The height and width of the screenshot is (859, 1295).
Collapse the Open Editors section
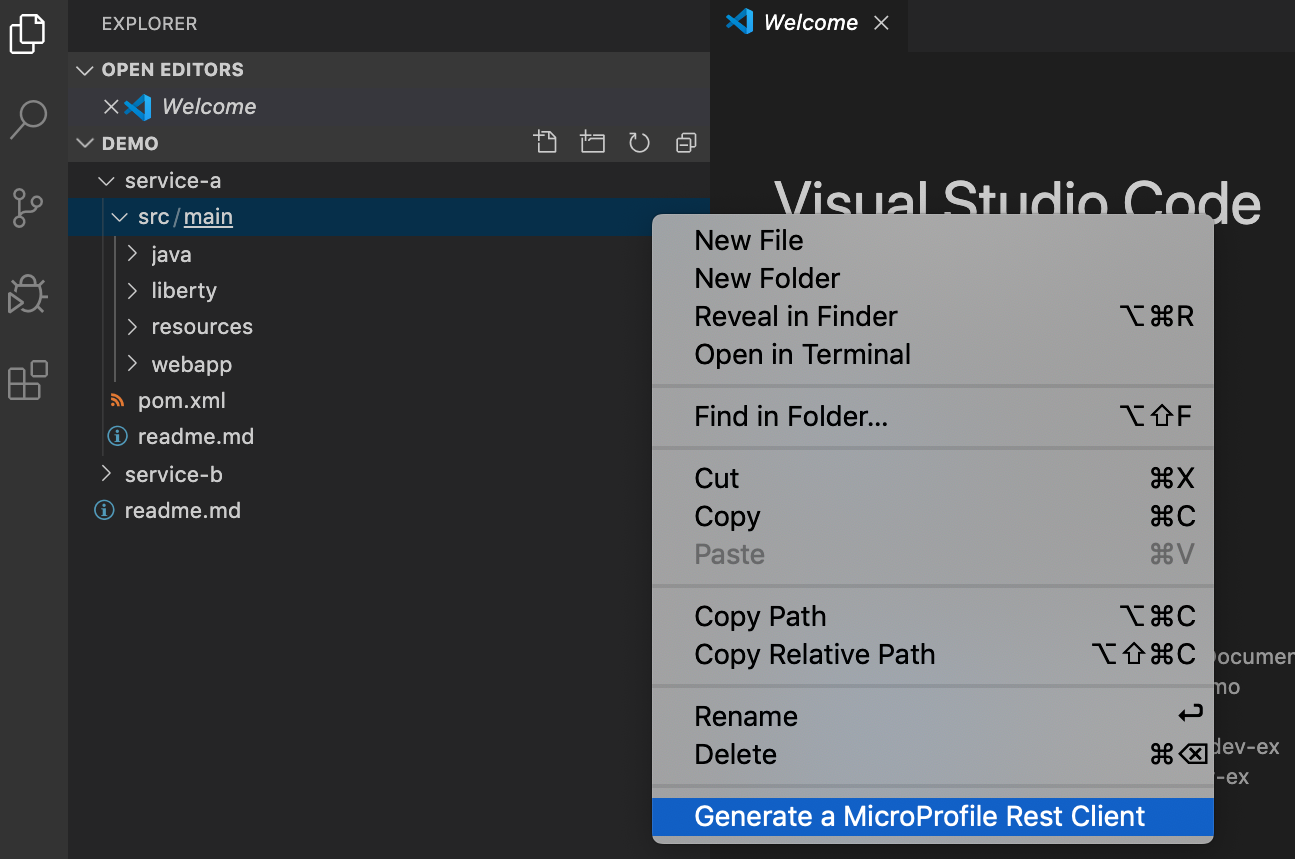84,69
